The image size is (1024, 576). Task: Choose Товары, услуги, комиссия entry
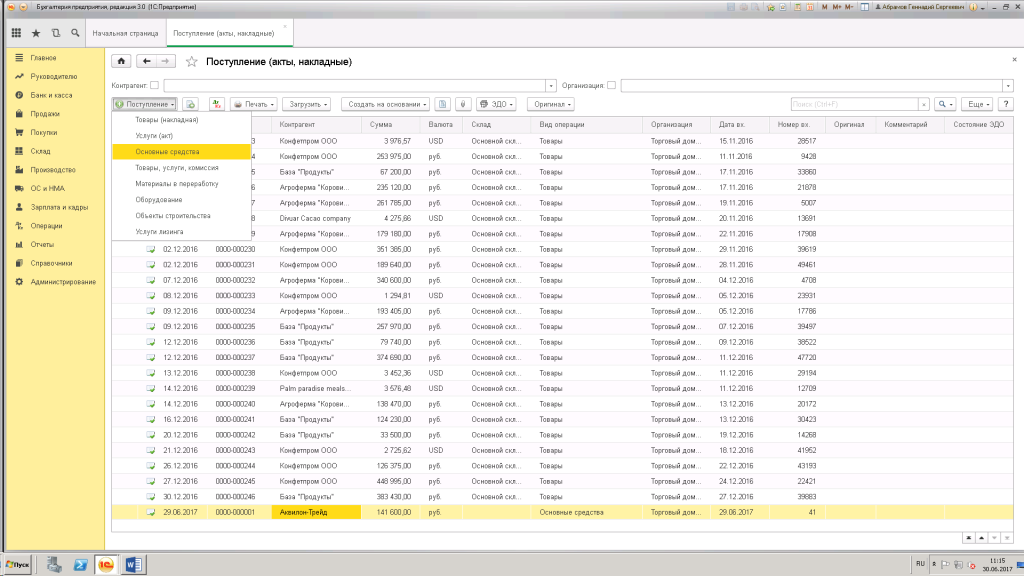coord(182,168)
